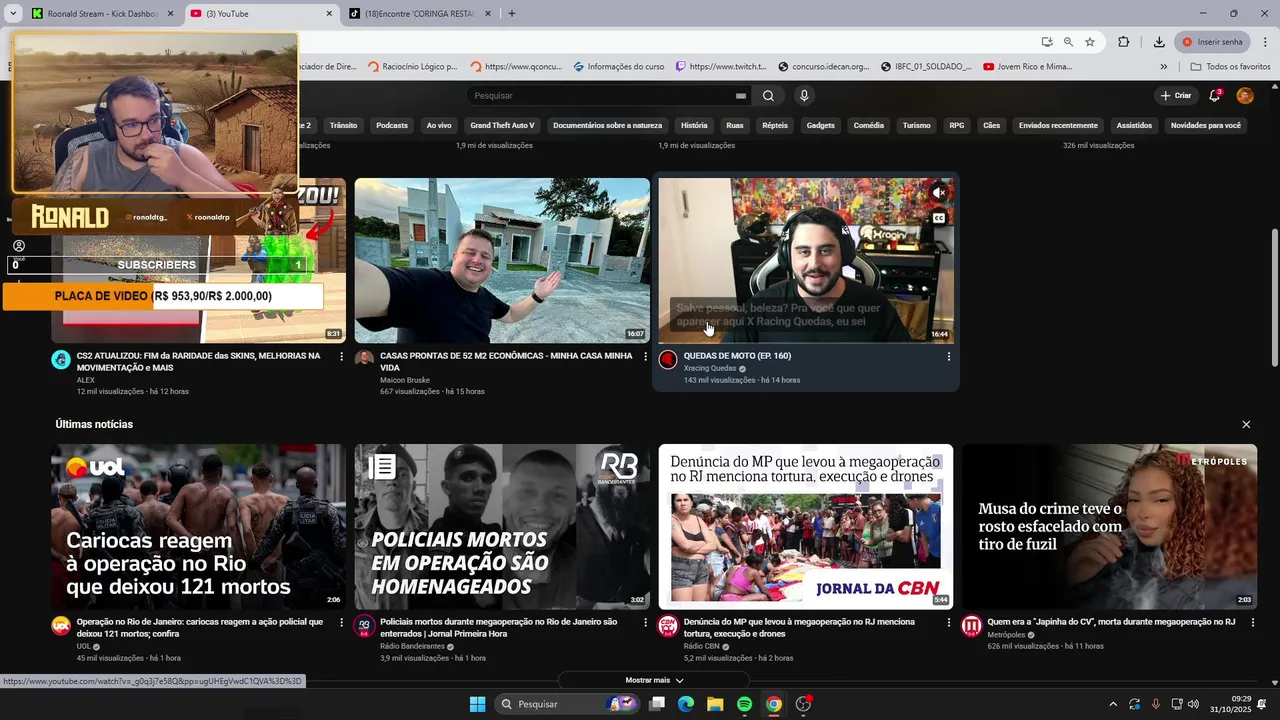The image size is (1280, 720).
Task: Close the YouTube browser tab
Action: (x=330, y=14)
